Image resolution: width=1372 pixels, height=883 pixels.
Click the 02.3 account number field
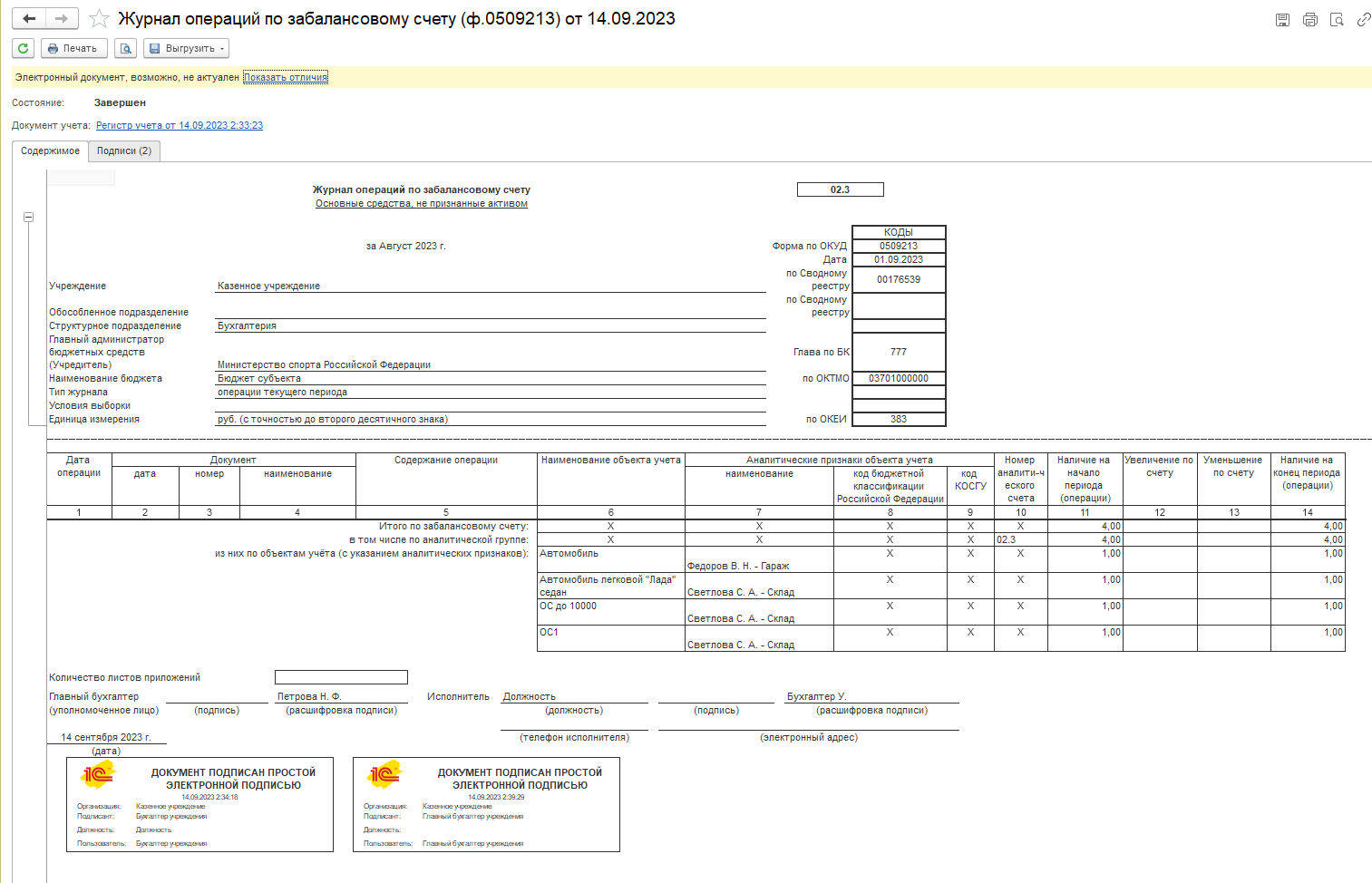point(840,189)
